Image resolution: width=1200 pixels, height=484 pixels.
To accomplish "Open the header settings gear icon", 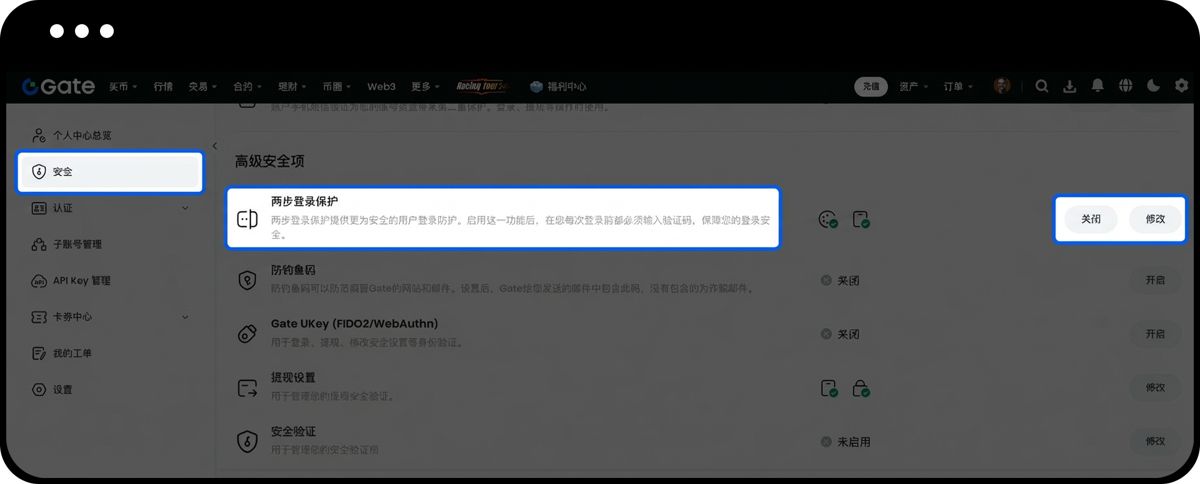I will pos(1181,86).
